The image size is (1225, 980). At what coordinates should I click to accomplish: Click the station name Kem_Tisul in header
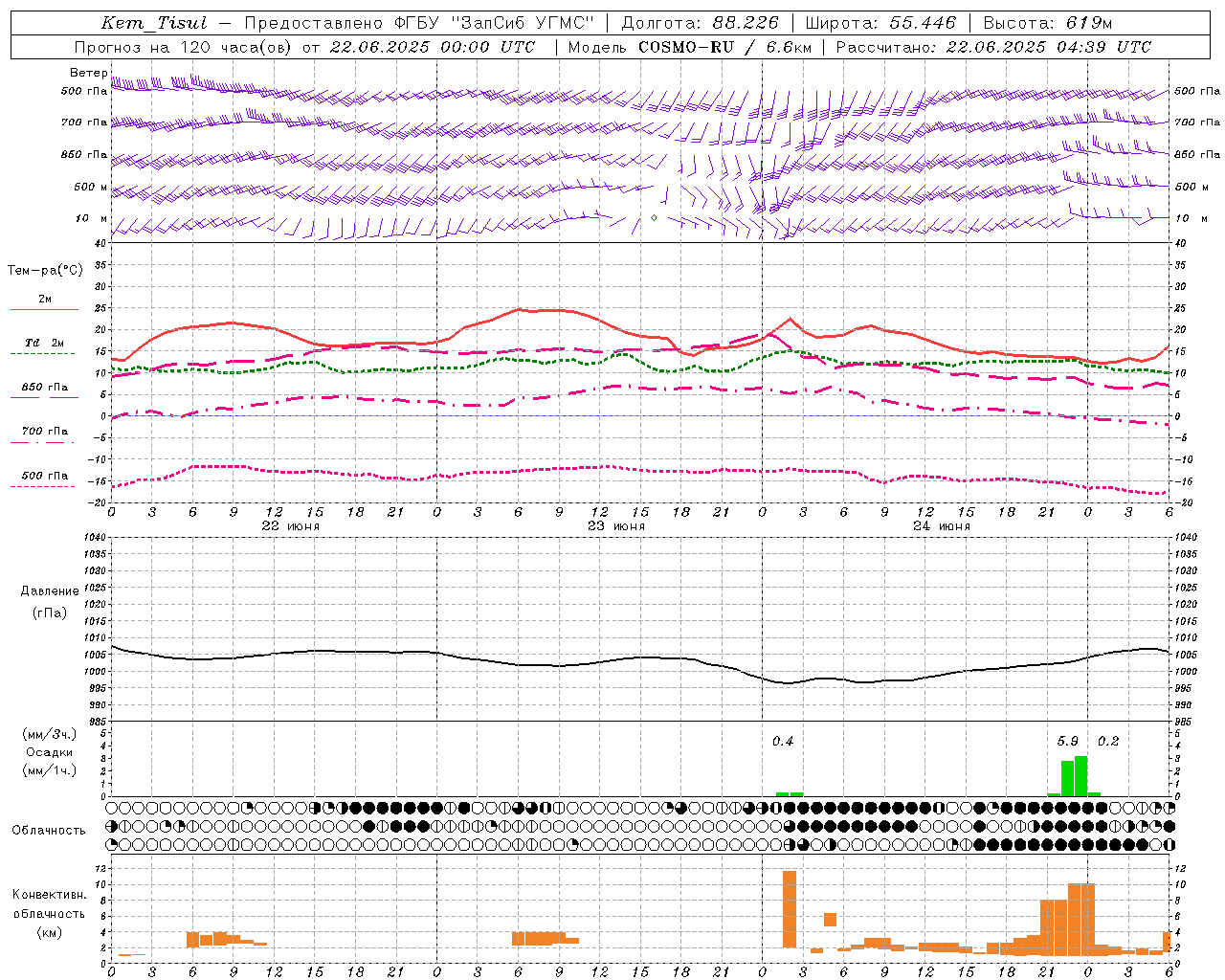click(153, 23)
